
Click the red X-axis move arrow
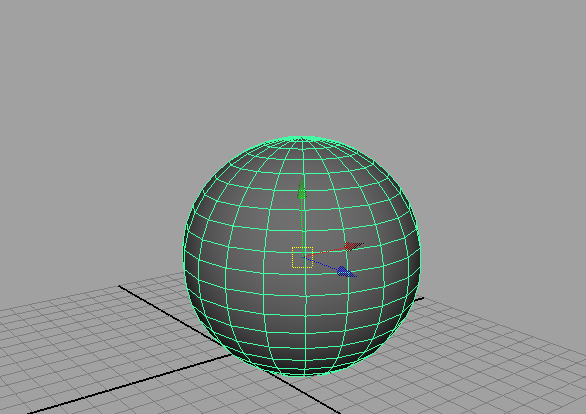click(354, 246)
